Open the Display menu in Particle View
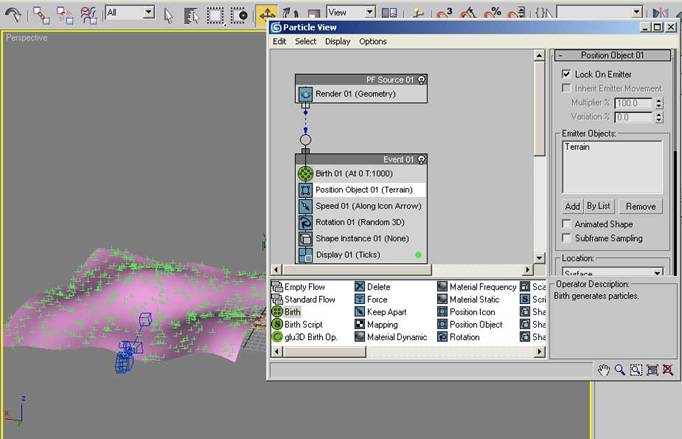 click(337, 42)
